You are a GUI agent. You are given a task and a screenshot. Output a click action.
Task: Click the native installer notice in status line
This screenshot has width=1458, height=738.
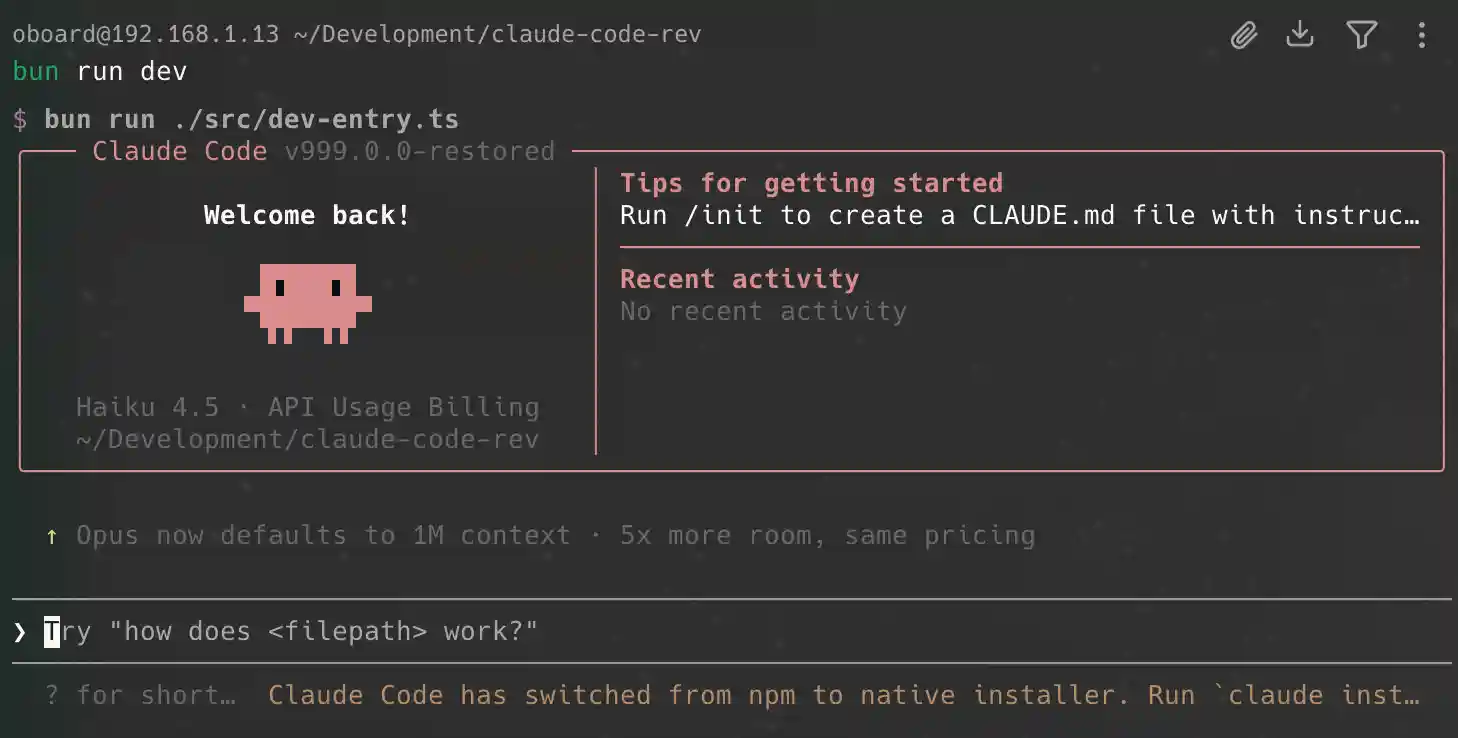843,695
